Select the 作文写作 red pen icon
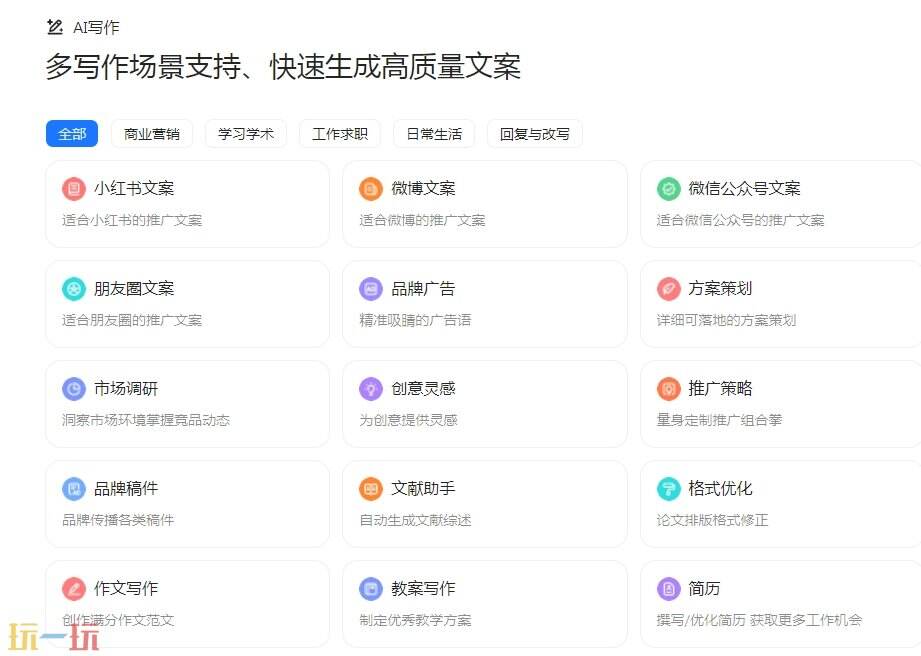The height and width of the screenshot is (656, 921). [x=74, y=588]
